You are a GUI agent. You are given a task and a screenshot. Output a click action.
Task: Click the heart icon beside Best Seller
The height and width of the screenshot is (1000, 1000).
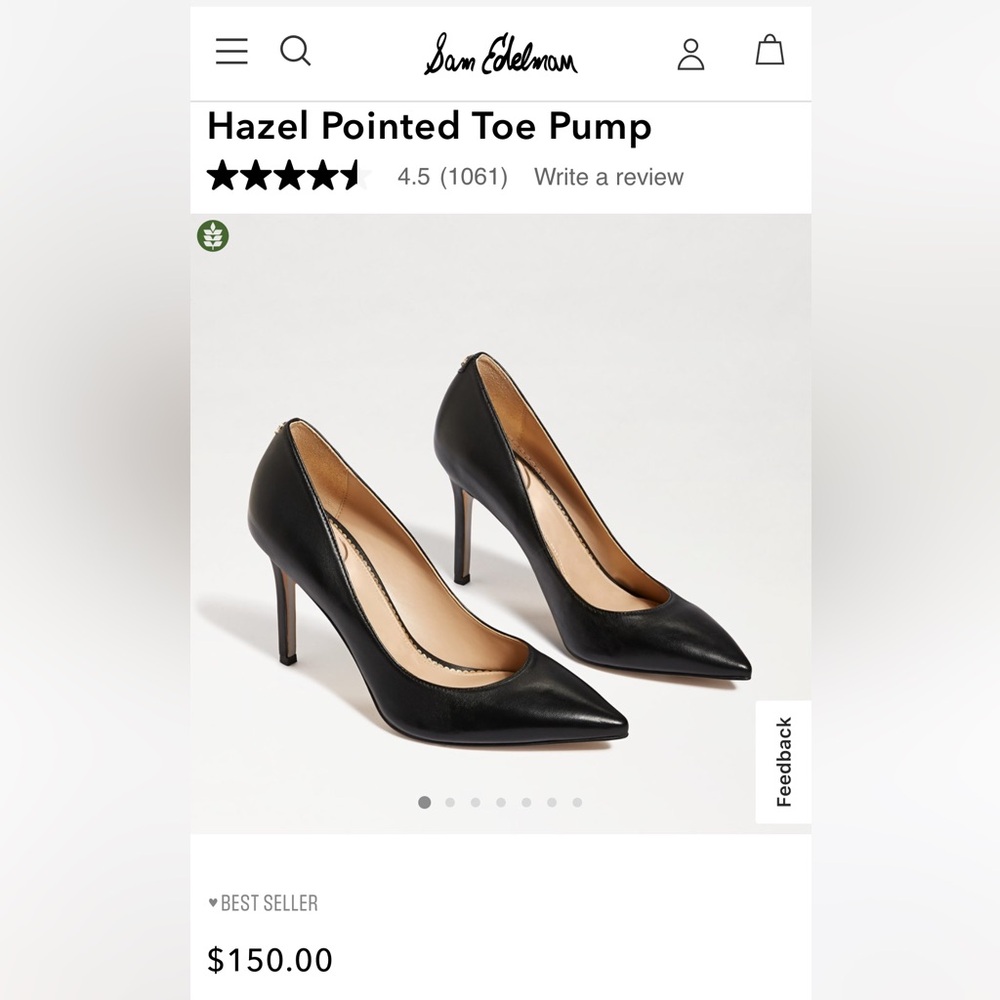(x=211, y=903)
